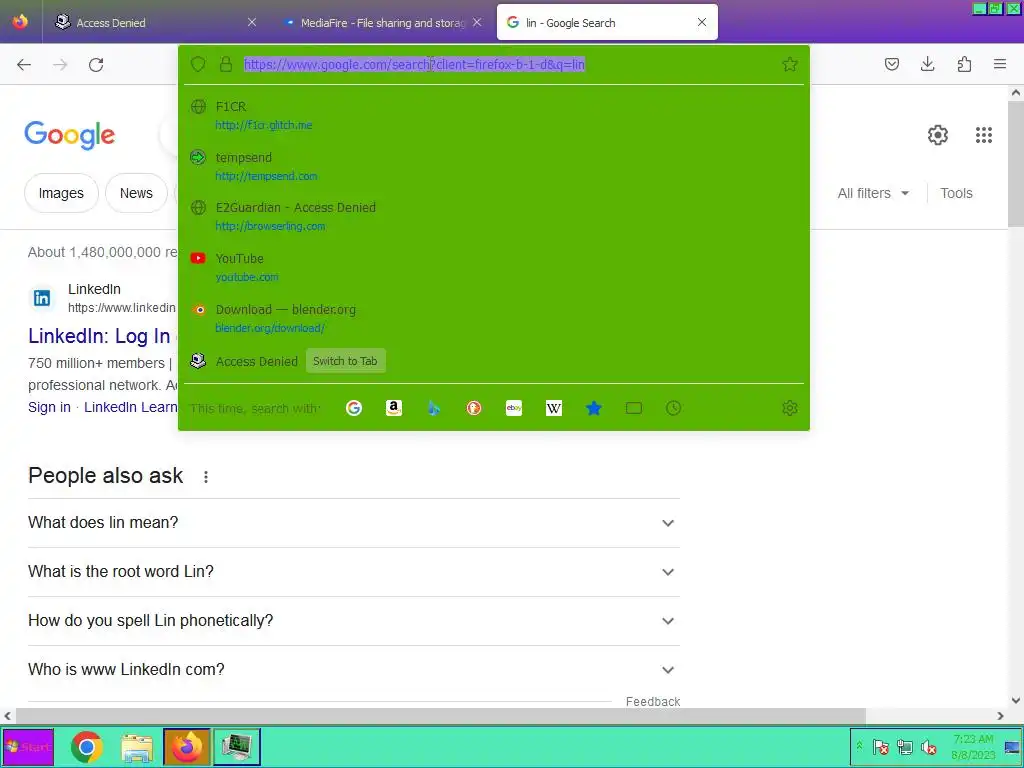Open the Start button
Screen dimensions: 1024x768
[x=28, y=747]
